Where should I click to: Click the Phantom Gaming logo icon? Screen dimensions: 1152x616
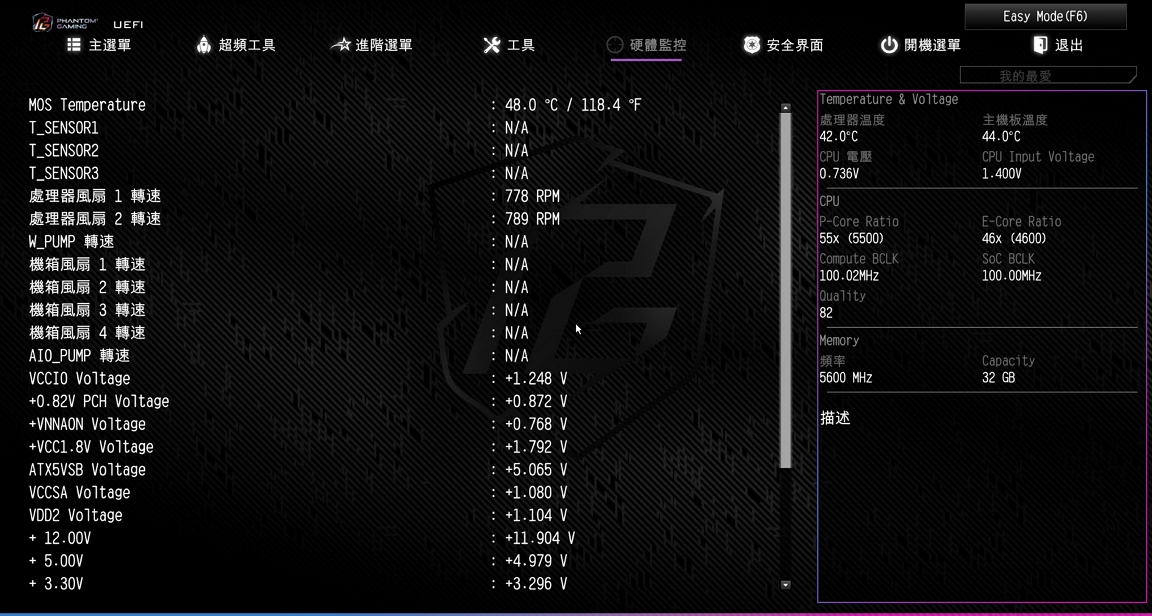[x=43, y=22]
